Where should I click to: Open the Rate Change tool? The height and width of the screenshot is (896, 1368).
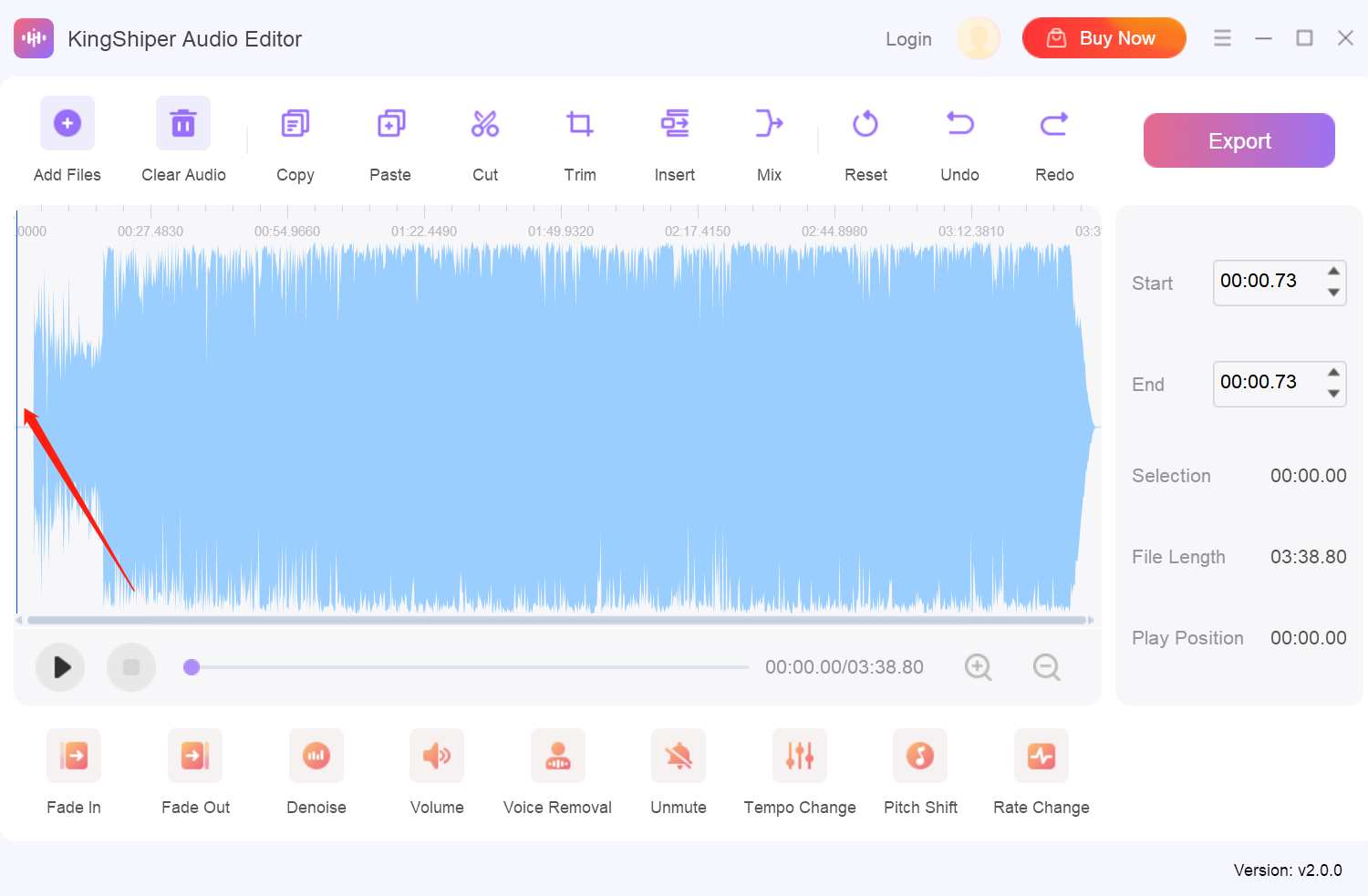(x=1042, y=756)
